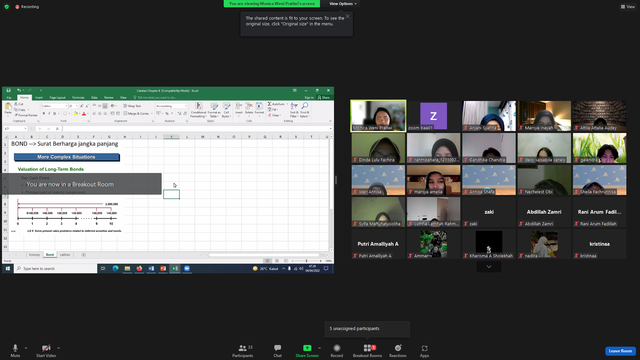Open the Page Layout ribbon tab
The height and width of the screenshot is (360, 640).
click(x=58, y=98)
